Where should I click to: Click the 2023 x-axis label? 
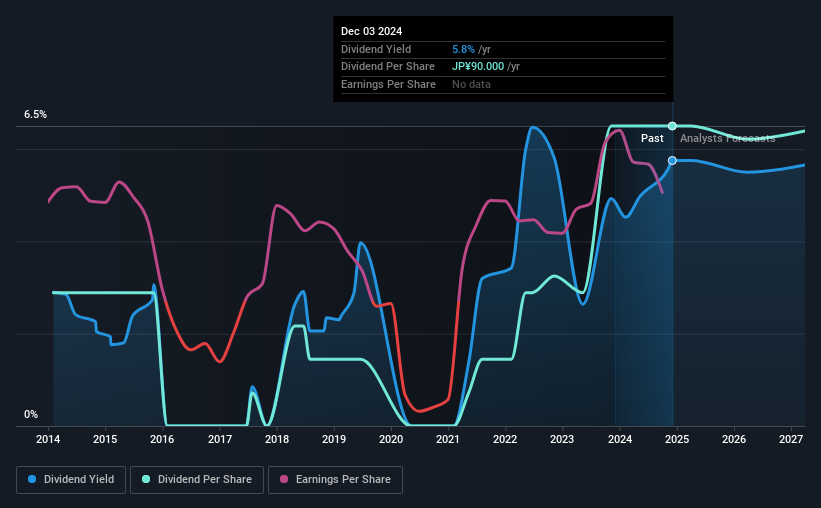click(x=562, y=439)
